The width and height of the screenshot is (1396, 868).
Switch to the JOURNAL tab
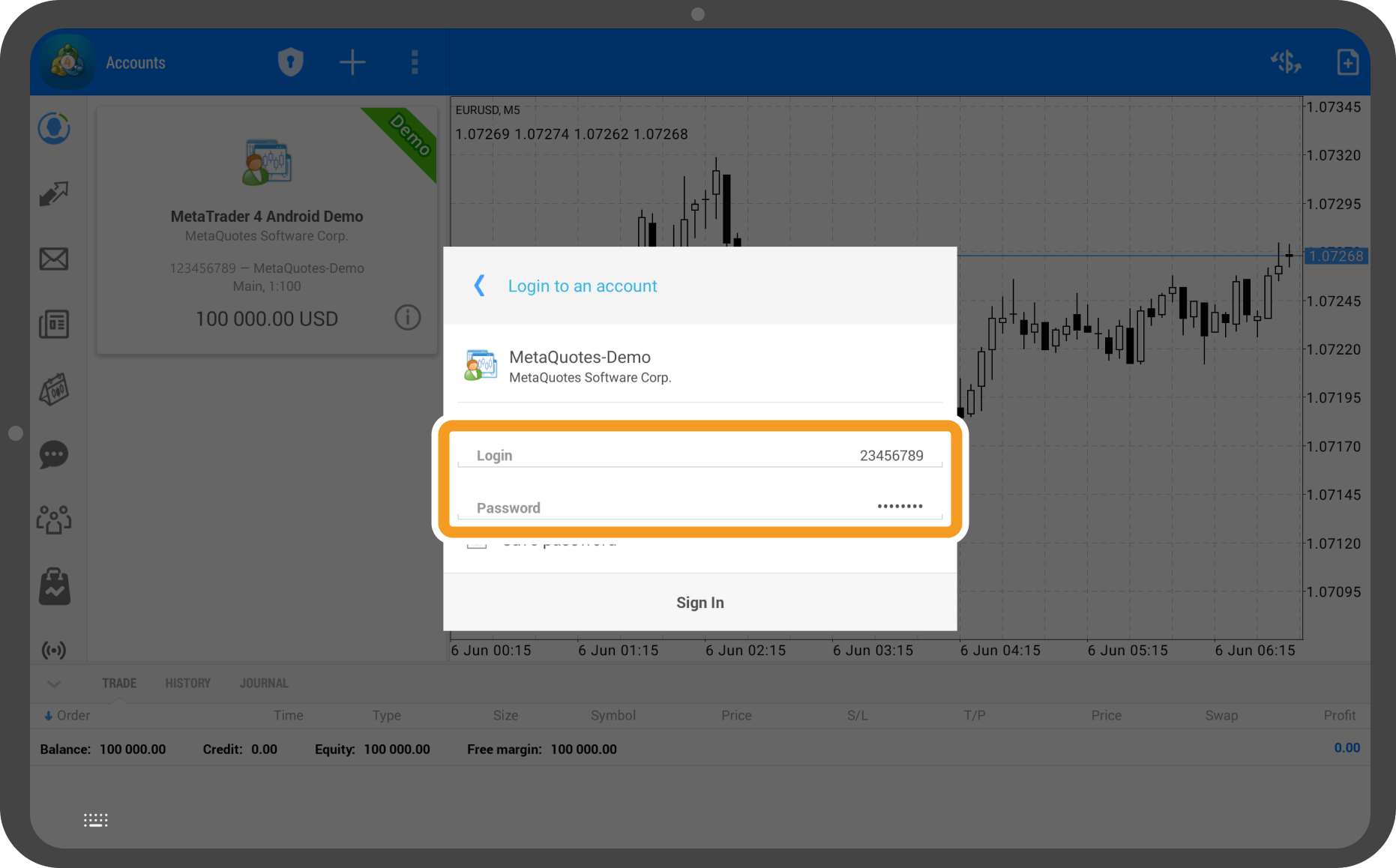[x=264, y=684]
